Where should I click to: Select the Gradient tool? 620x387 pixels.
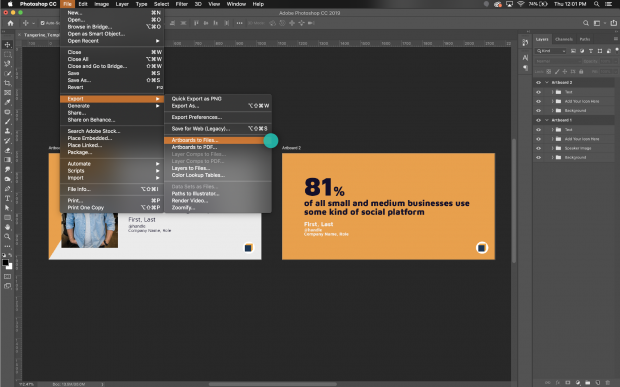coord(8,160)
